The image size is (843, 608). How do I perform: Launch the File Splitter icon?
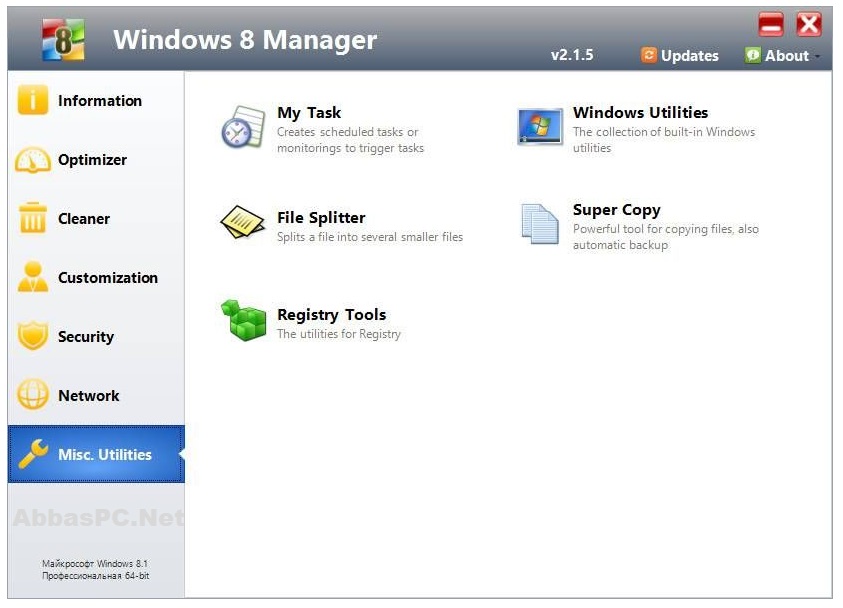coord(242,221)
